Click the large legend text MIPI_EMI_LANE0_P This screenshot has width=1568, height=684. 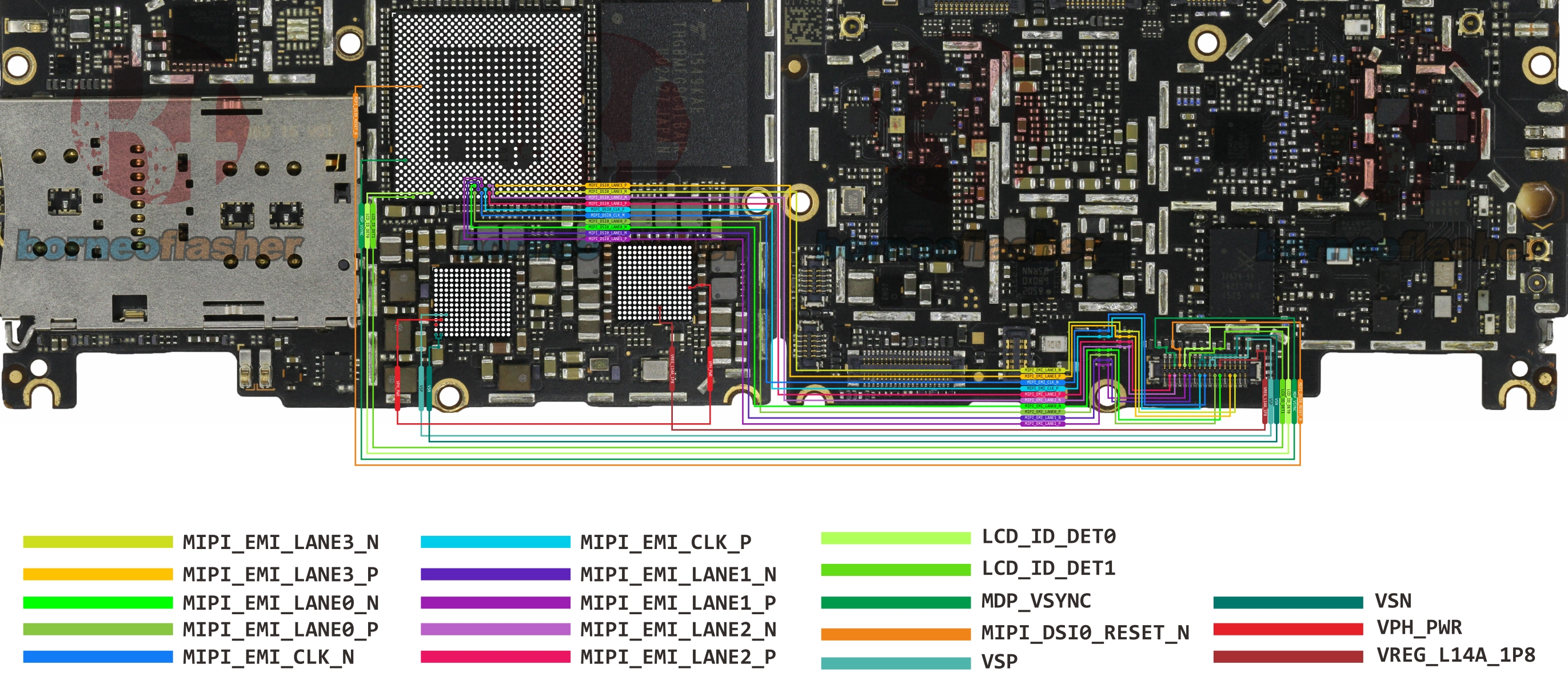tap(281, 629)
